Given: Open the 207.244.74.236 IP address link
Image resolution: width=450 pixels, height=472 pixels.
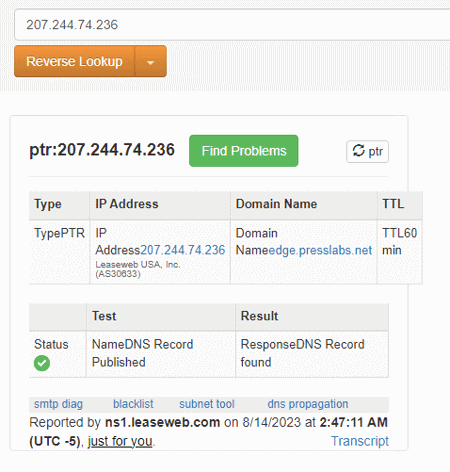Looking at the screenshot, I should (183, 250).
